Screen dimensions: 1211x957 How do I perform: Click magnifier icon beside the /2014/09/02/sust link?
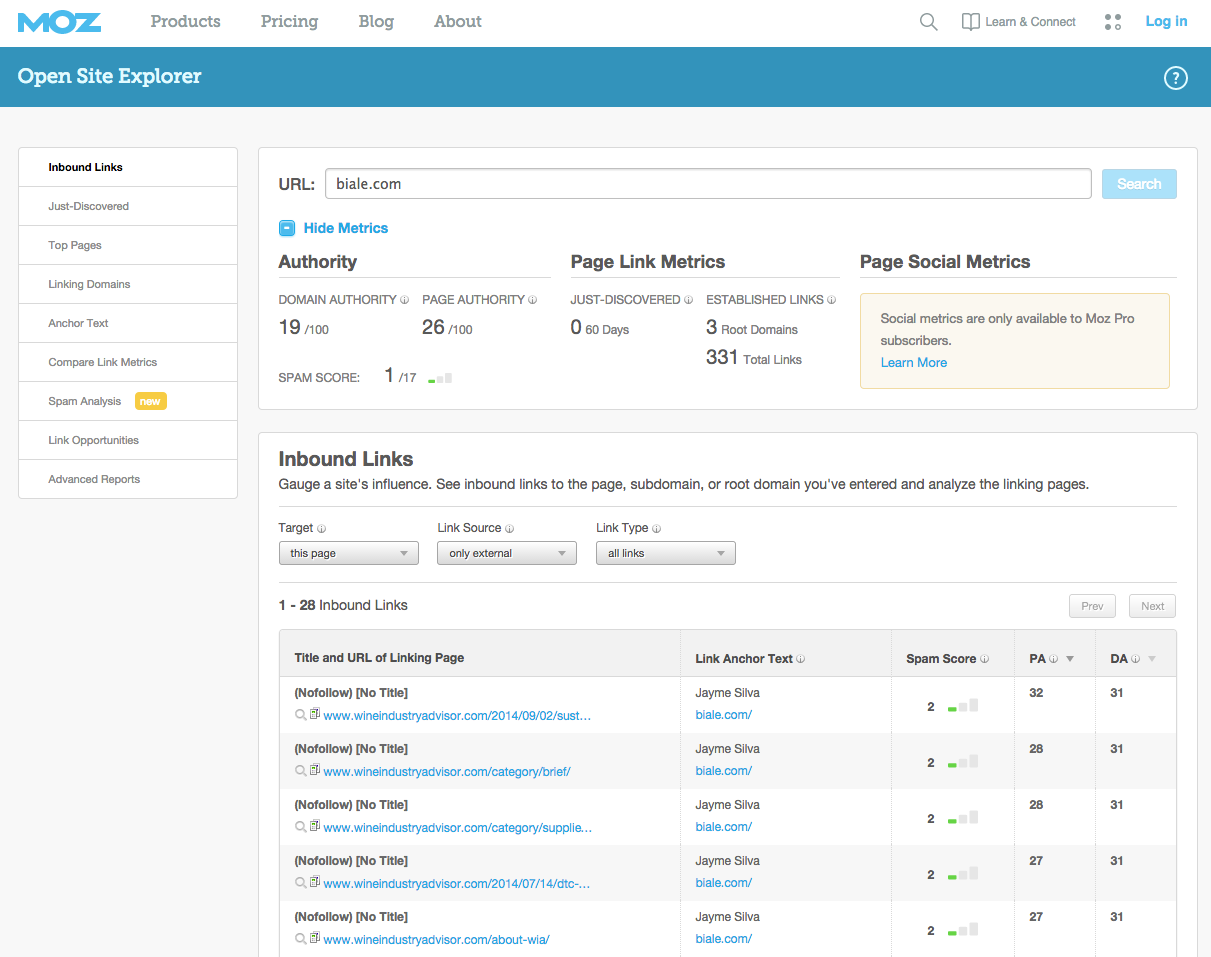[x=300, y=715]
